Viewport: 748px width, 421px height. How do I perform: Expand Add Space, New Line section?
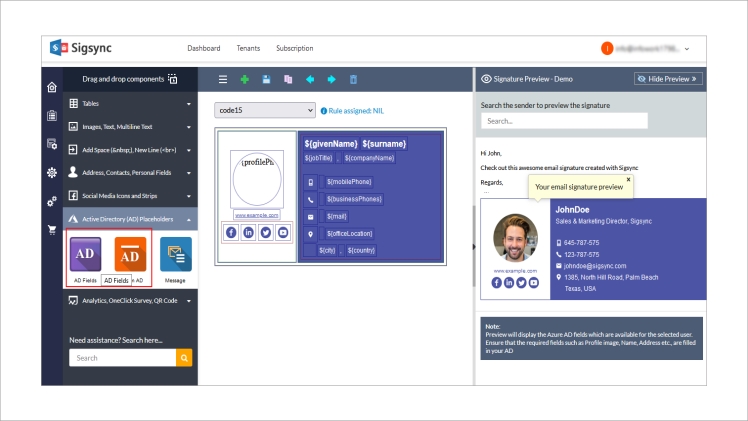click(130, 150)
